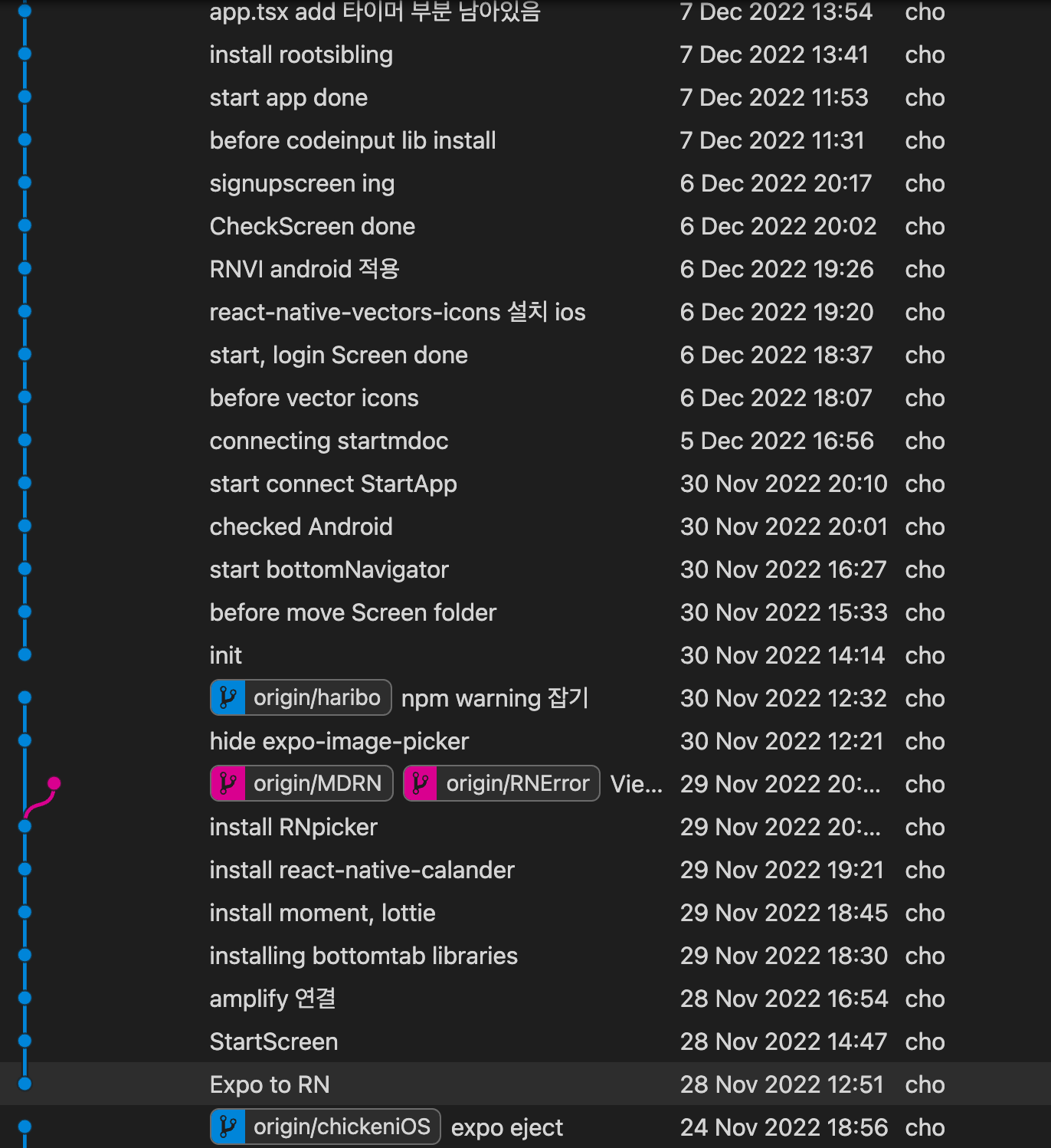Select commit 'StartScreen'

pyautogui.click(x=274, y=1041)
